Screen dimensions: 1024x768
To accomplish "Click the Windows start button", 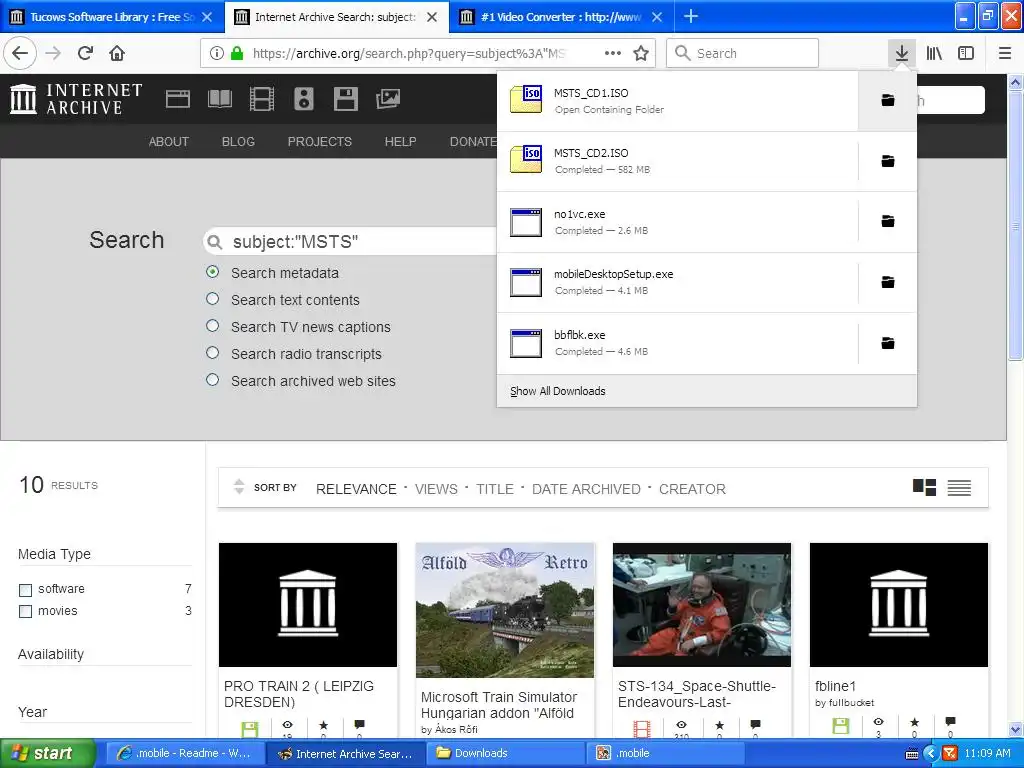I will 47,753.
